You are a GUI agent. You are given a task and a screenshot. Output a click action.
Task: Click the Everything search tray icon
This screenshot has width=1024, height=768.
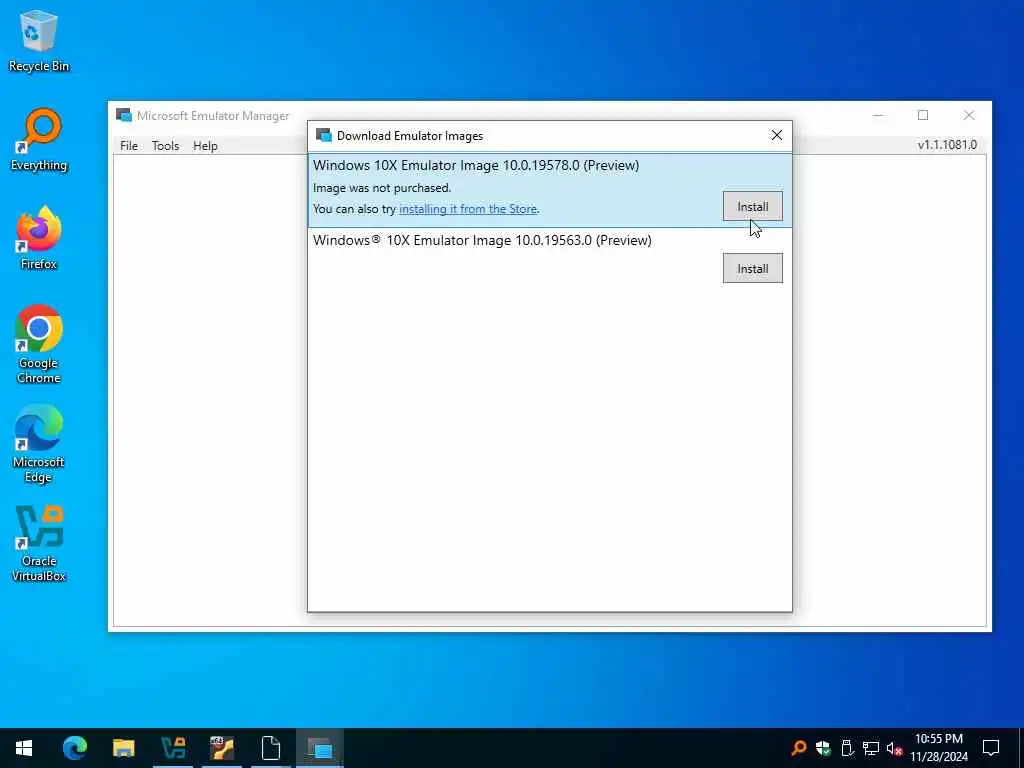798,748
